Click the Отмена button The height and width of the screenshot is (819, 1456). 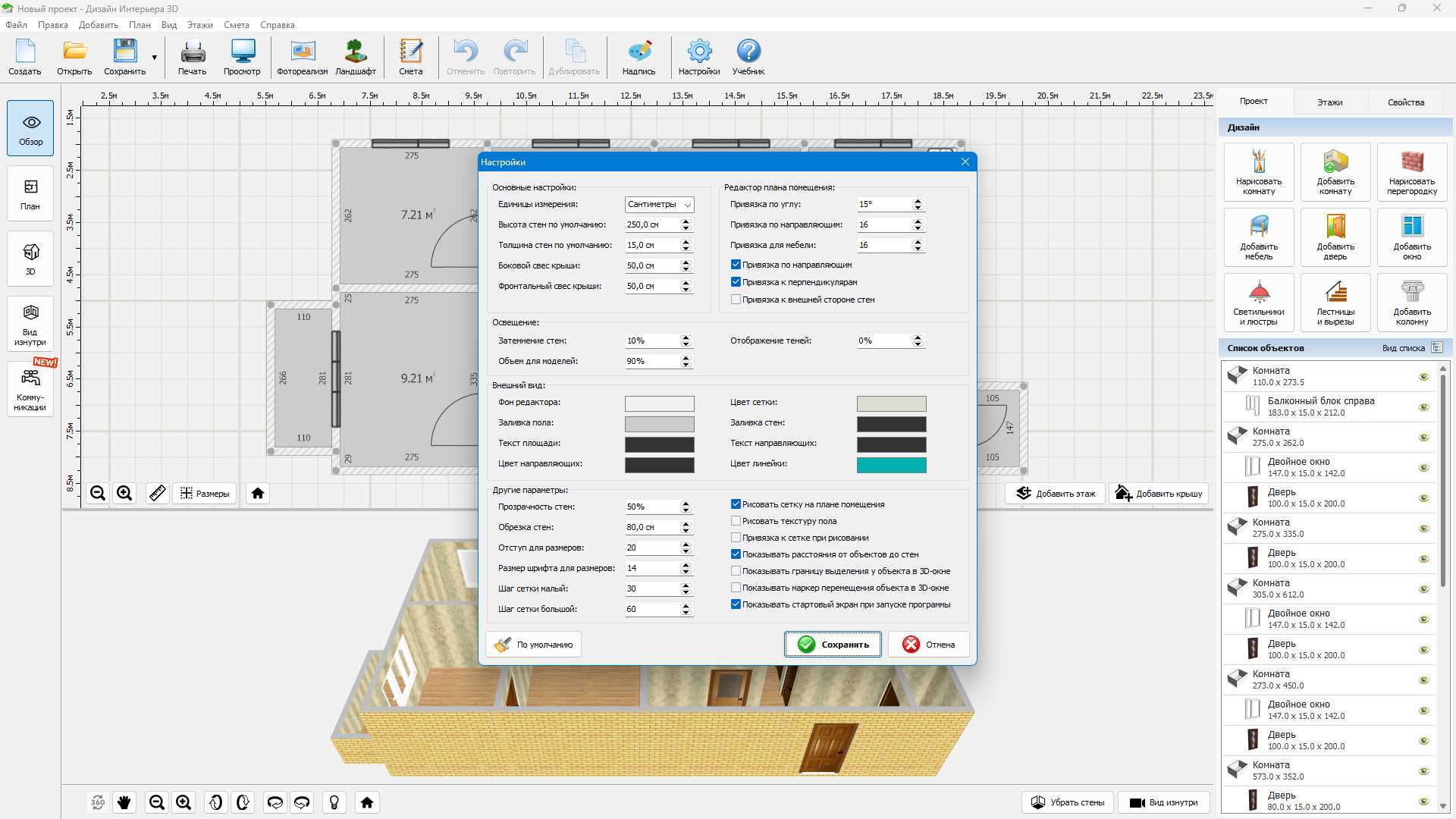(x=929, y=645)
